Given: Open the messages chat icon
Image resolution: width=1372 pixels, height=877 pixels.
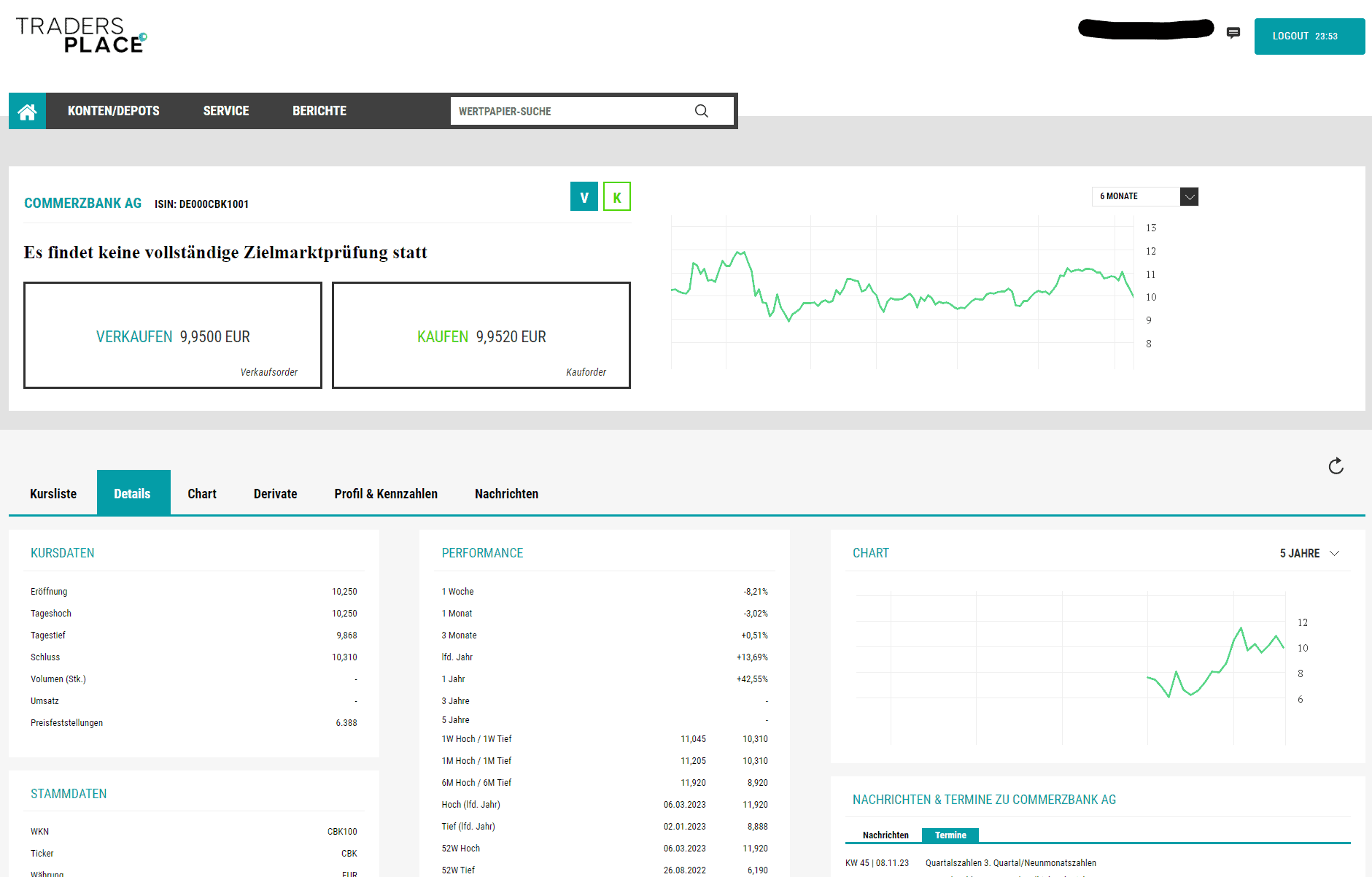Looking at the screenshot, I should click(1233, 33).
